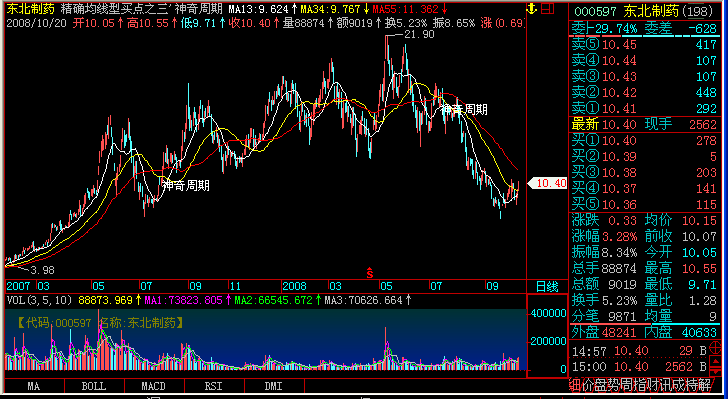Click the 400000 volume axis label

549,313
